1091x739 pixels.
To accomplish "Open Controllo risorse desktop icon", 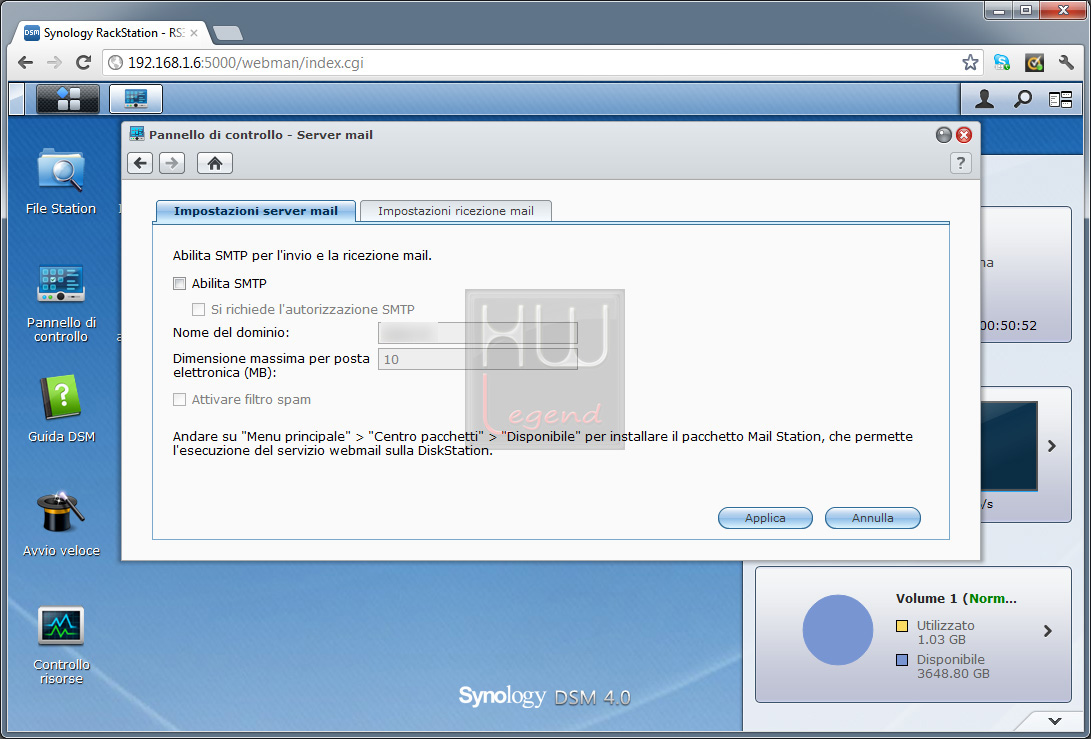I will pyautogui.click(x=61, y=646).
